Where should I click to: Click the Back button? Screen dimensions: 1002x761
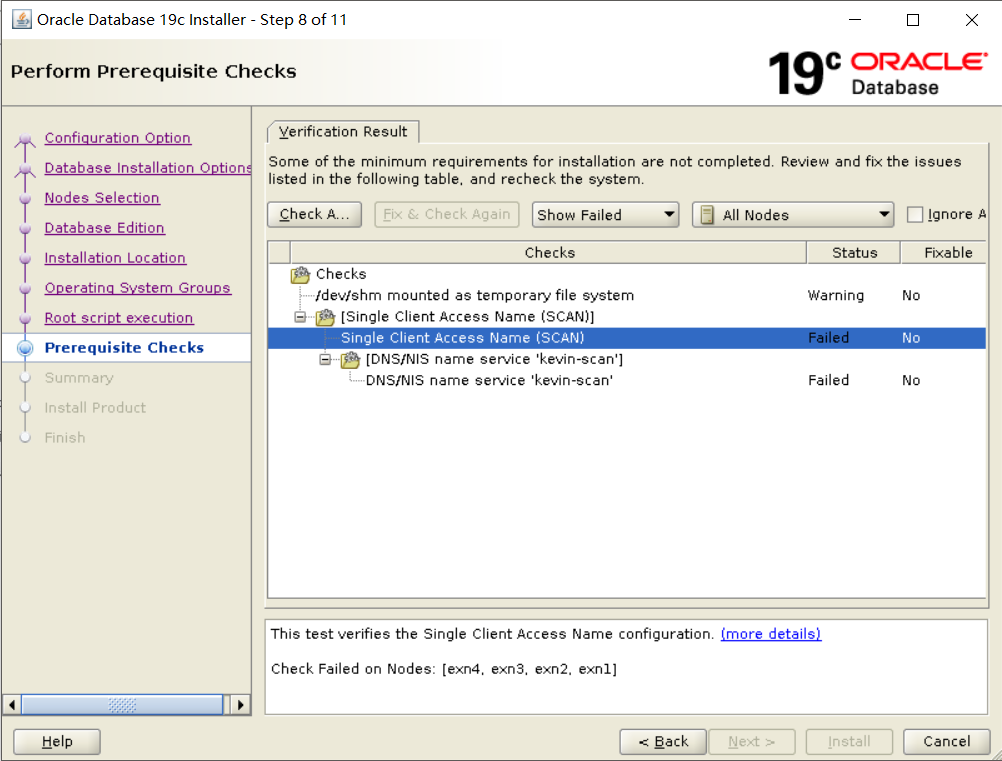pyautogui.click(x=663, y=742)
